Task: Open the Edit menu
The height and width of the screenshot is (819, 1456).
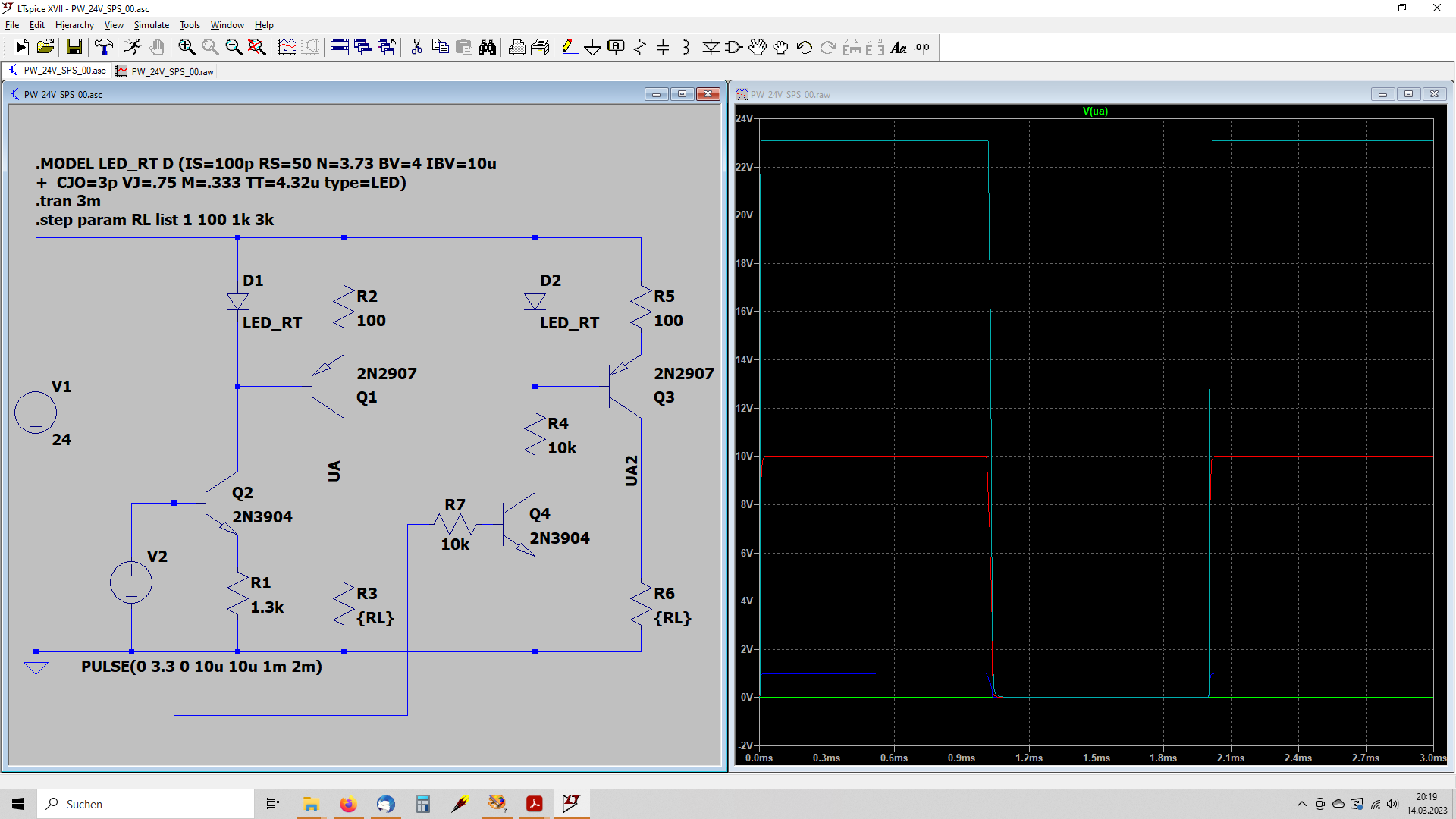Action: [37, 25]
